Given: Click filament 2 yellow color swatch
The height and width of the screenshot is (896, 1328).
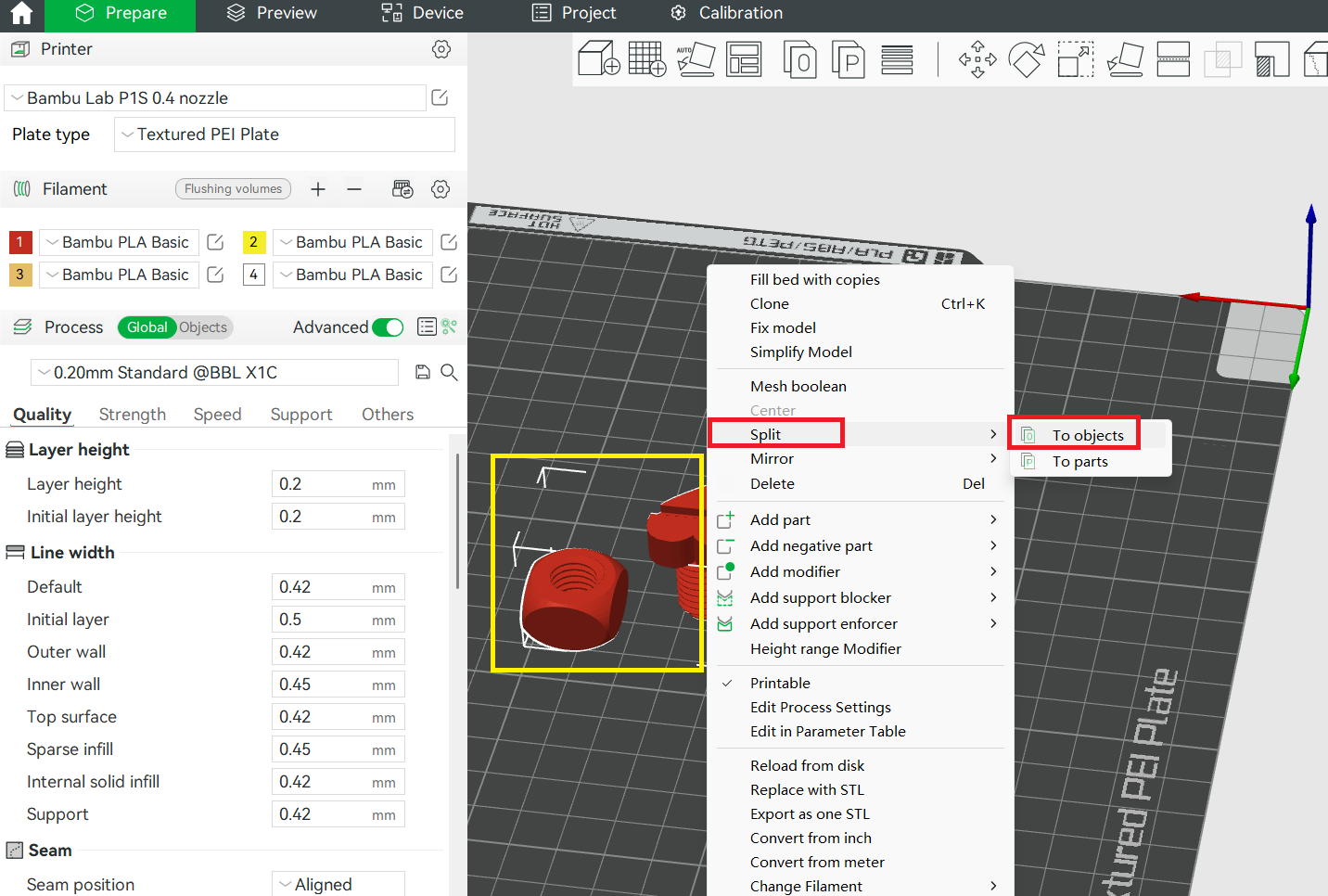Looking at the screenshot, I should (x=254, y=242).
